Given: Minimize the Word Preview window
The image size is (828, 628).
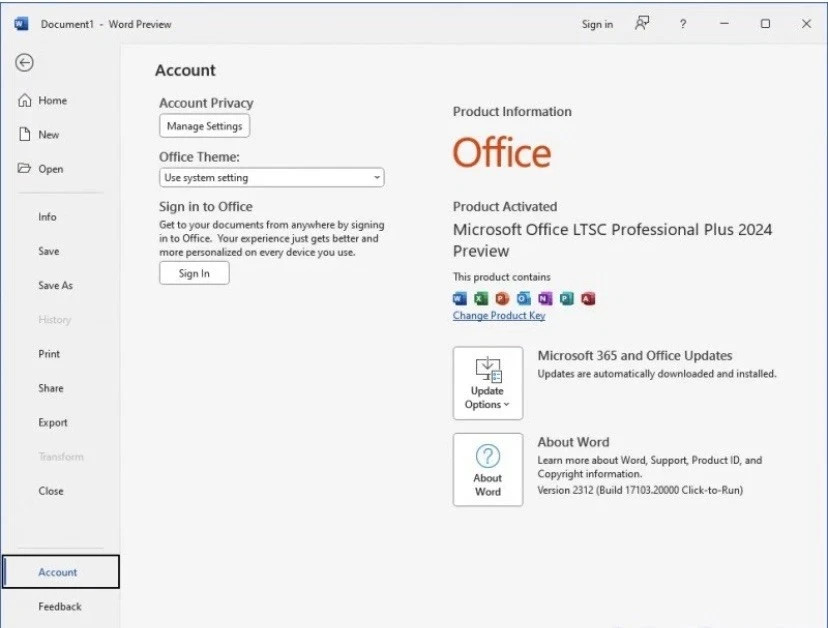Looking at the screenshot, I should coord(724,24).
